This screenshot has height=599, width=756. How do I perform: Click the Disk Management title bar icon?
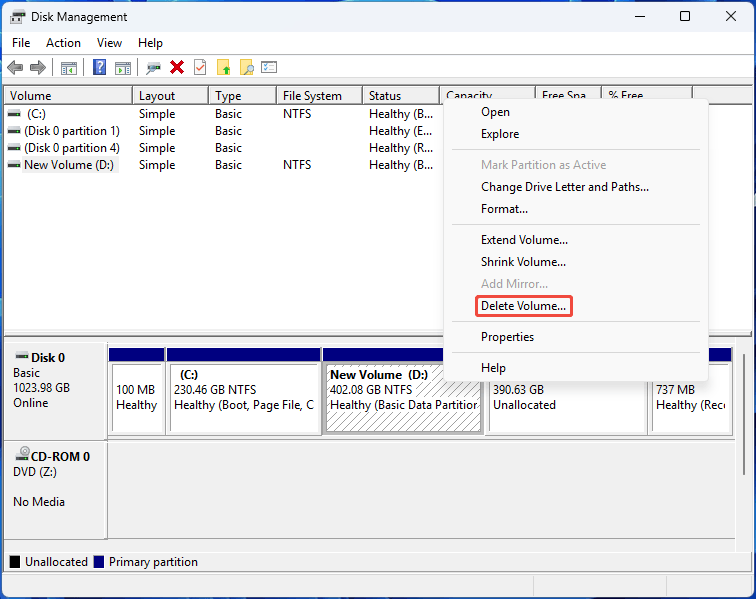point(17,17)
